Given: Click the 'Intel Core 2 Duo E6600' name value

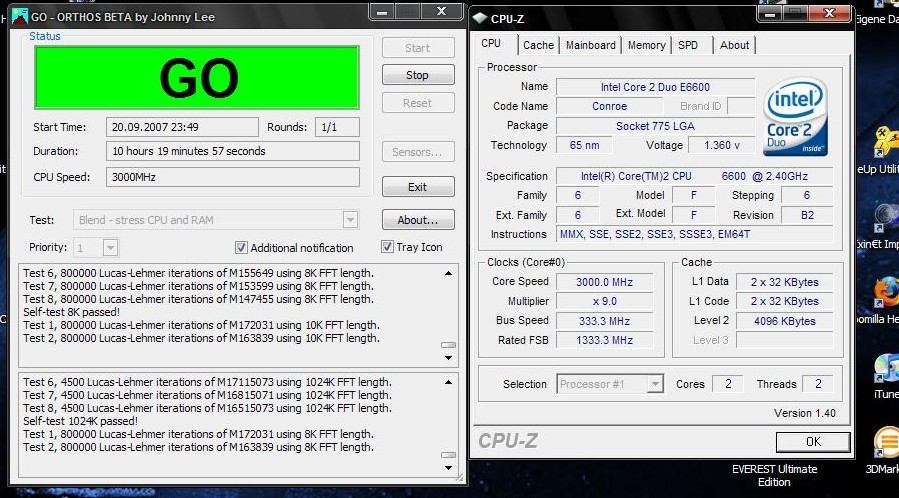Looking at the screenshot, I should (655, 87).
